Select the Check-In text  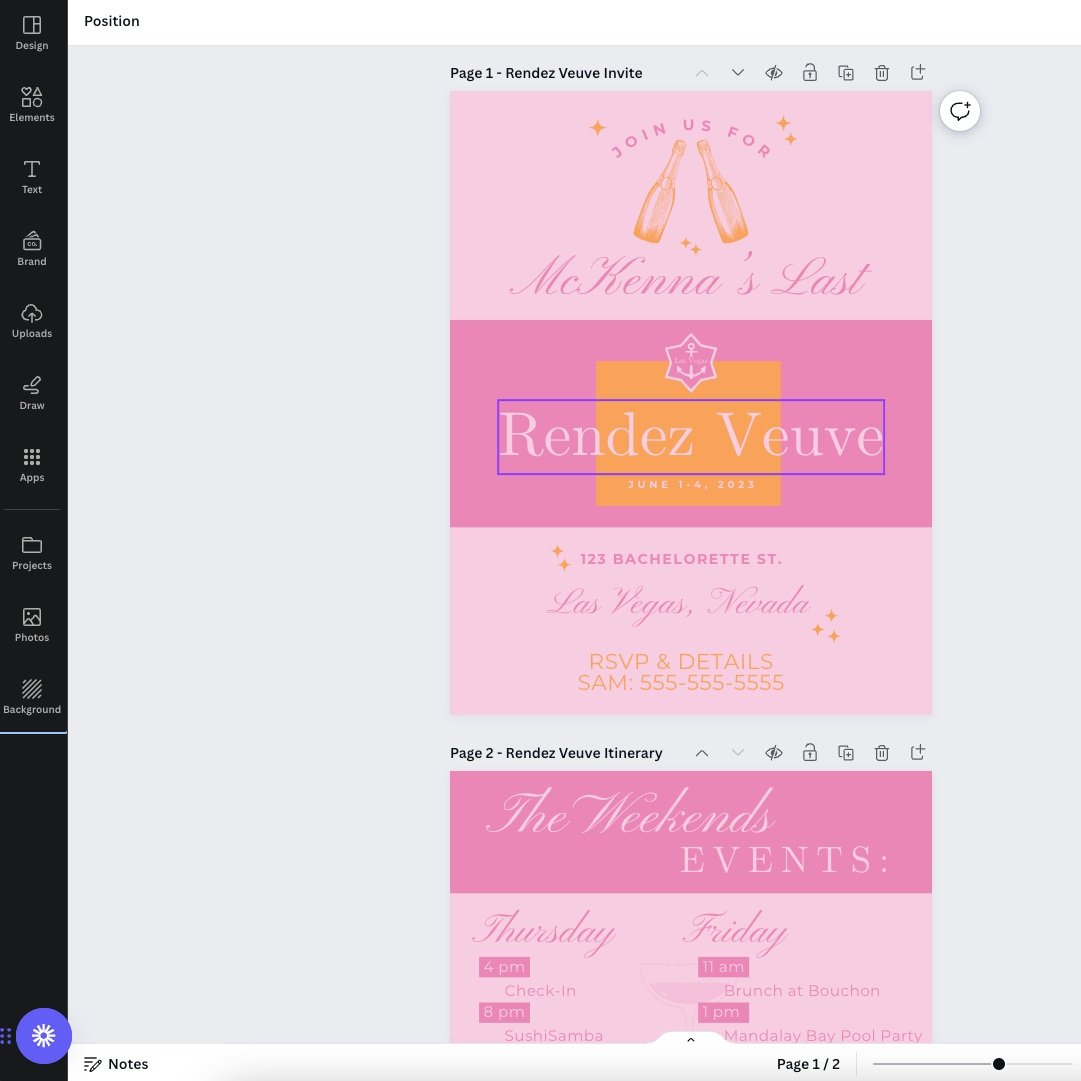(x=540, y=991)
